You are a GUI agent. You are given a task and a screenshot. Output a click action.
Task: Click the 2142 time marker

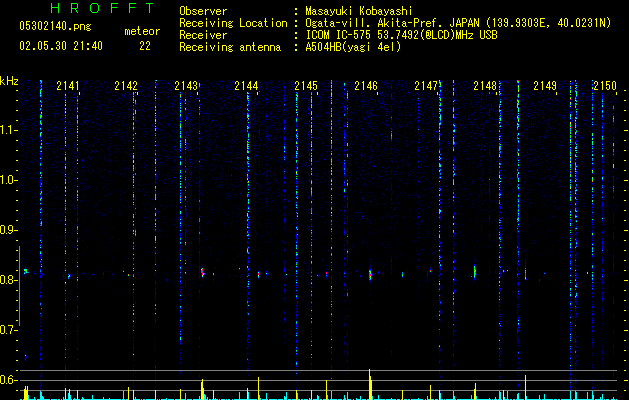[x=126, y=86]
